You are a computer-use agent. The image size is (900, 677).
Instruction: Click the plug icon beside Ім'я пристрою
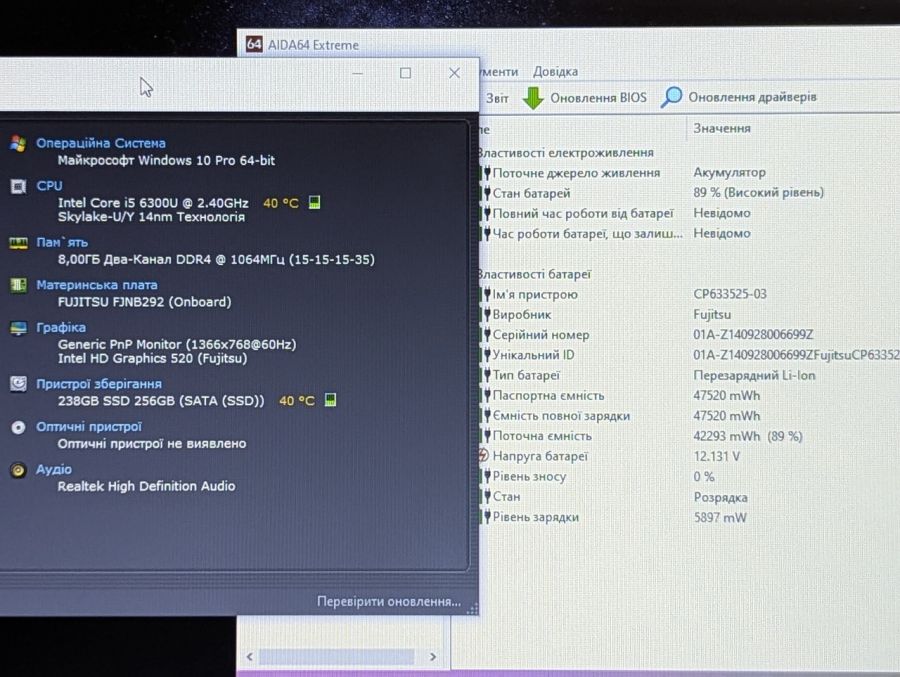tap(487, 295)
